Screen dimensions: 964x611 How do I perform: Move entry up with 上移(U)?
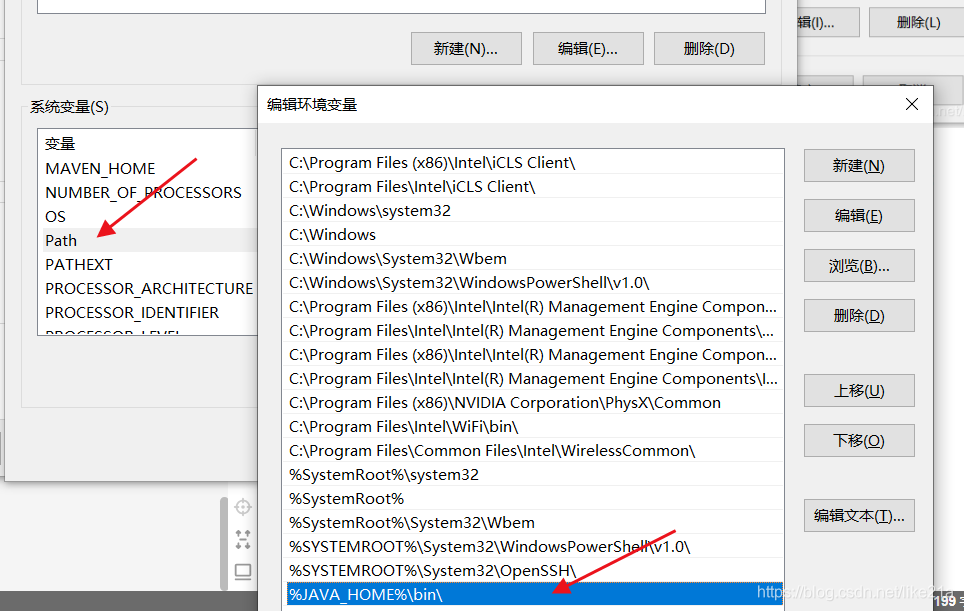859,391
